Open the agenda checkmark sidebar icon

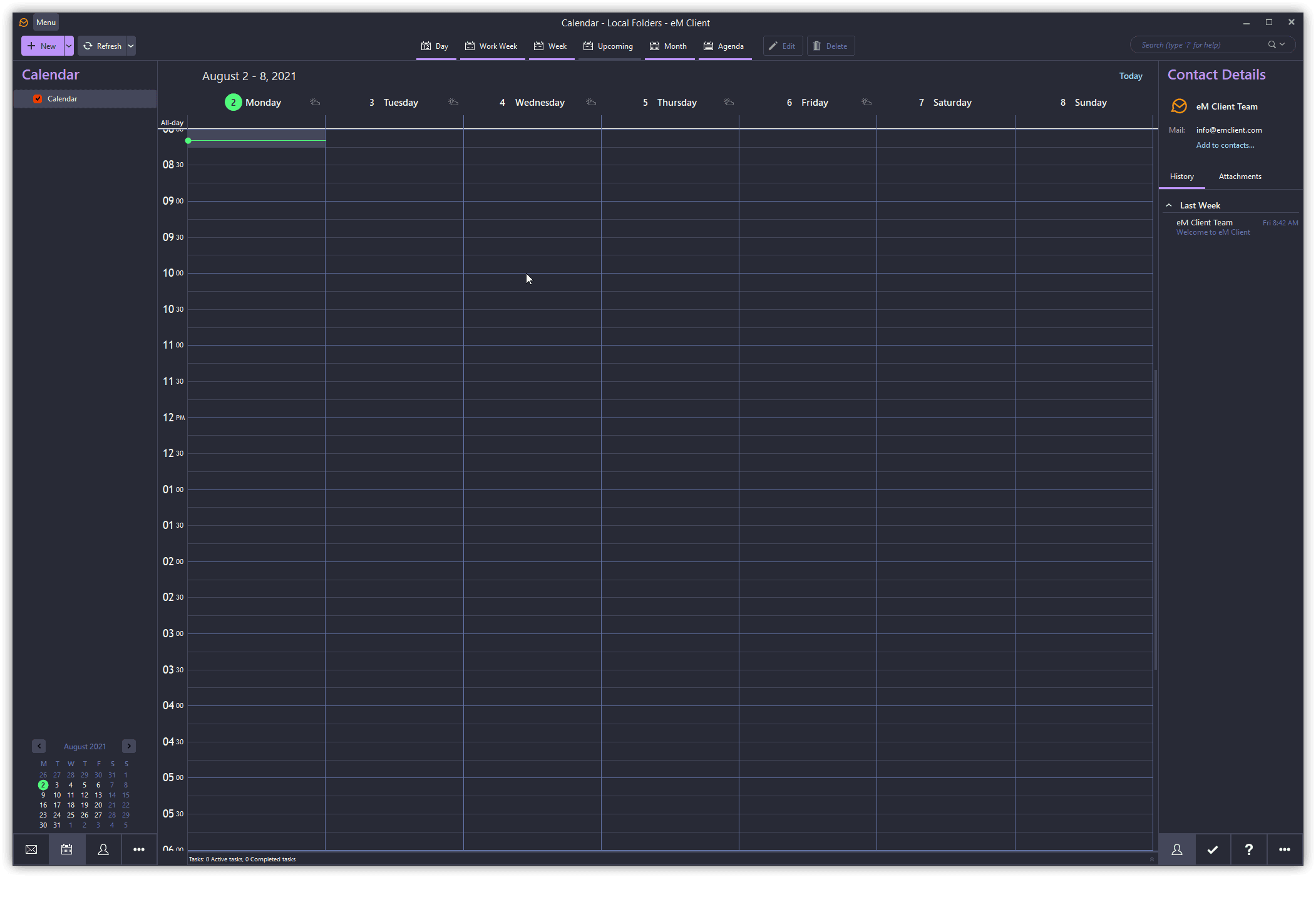pos(1213,849)
